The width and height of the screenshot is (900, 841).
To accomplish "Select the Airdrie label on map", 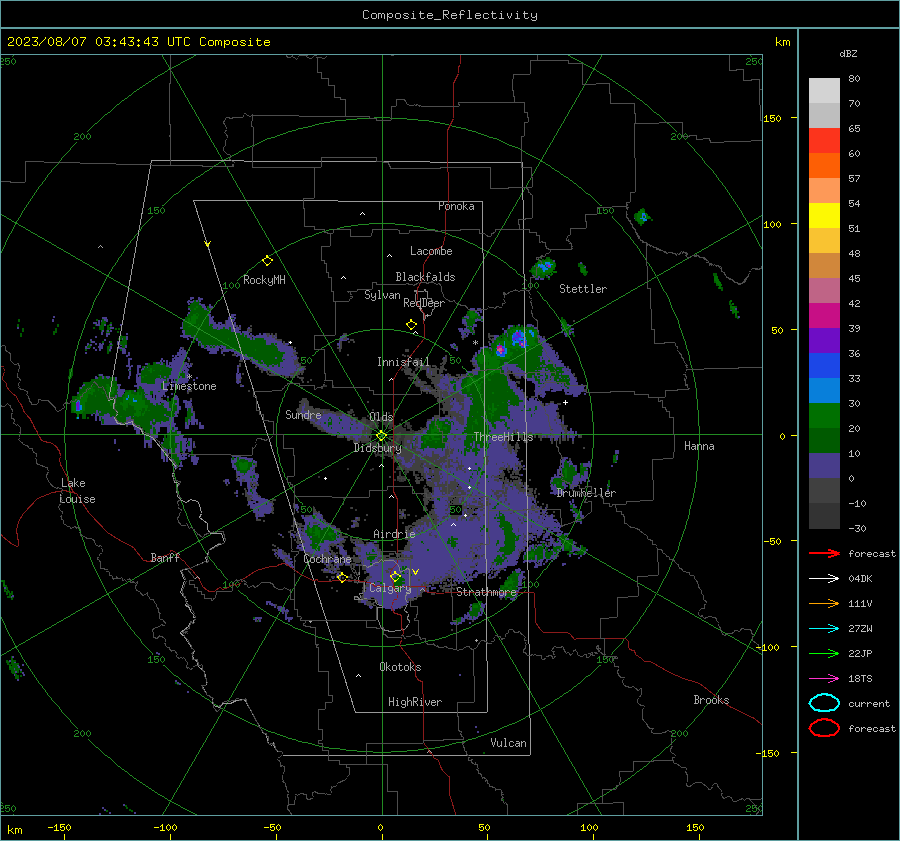I will click(x=394, y=534).
